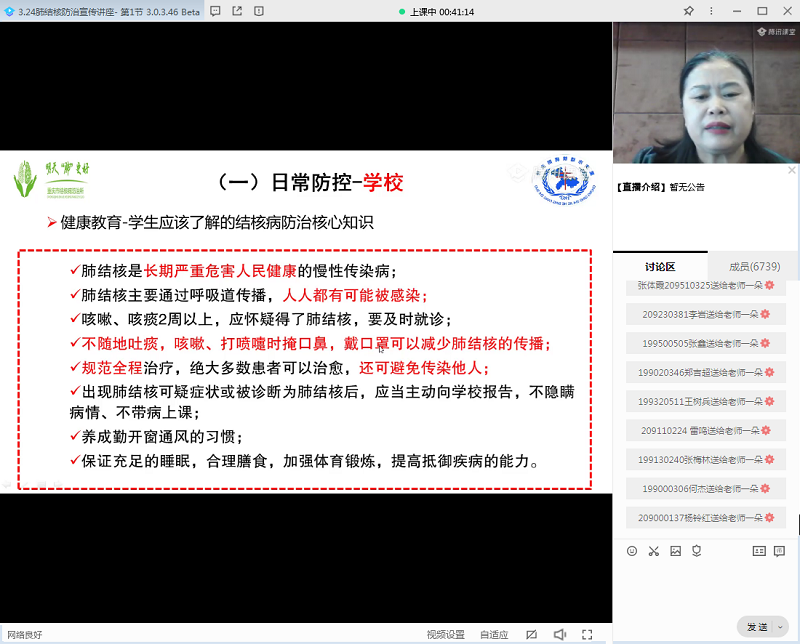Toggle the card-style view icon in chat toolbar
Screen dimensions: 800x644
coord(758,551)
